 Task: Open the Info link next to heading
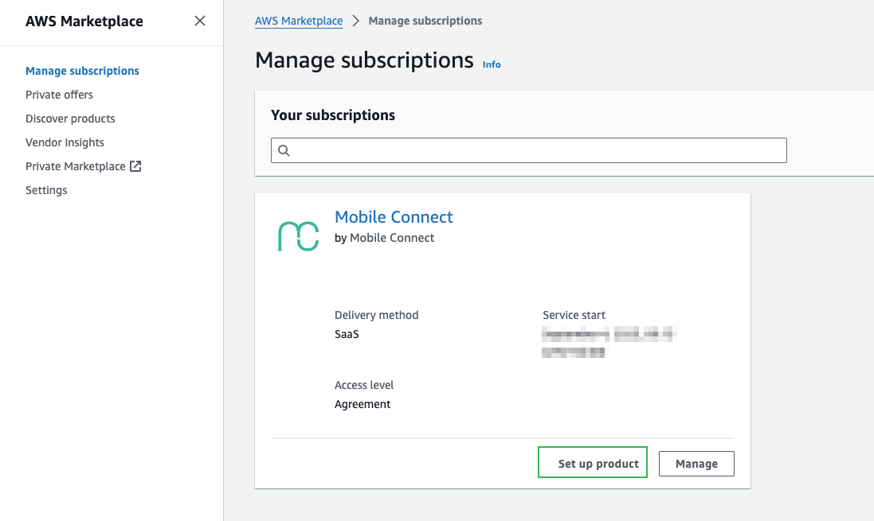pyautogui.click(x=492, y=65)
